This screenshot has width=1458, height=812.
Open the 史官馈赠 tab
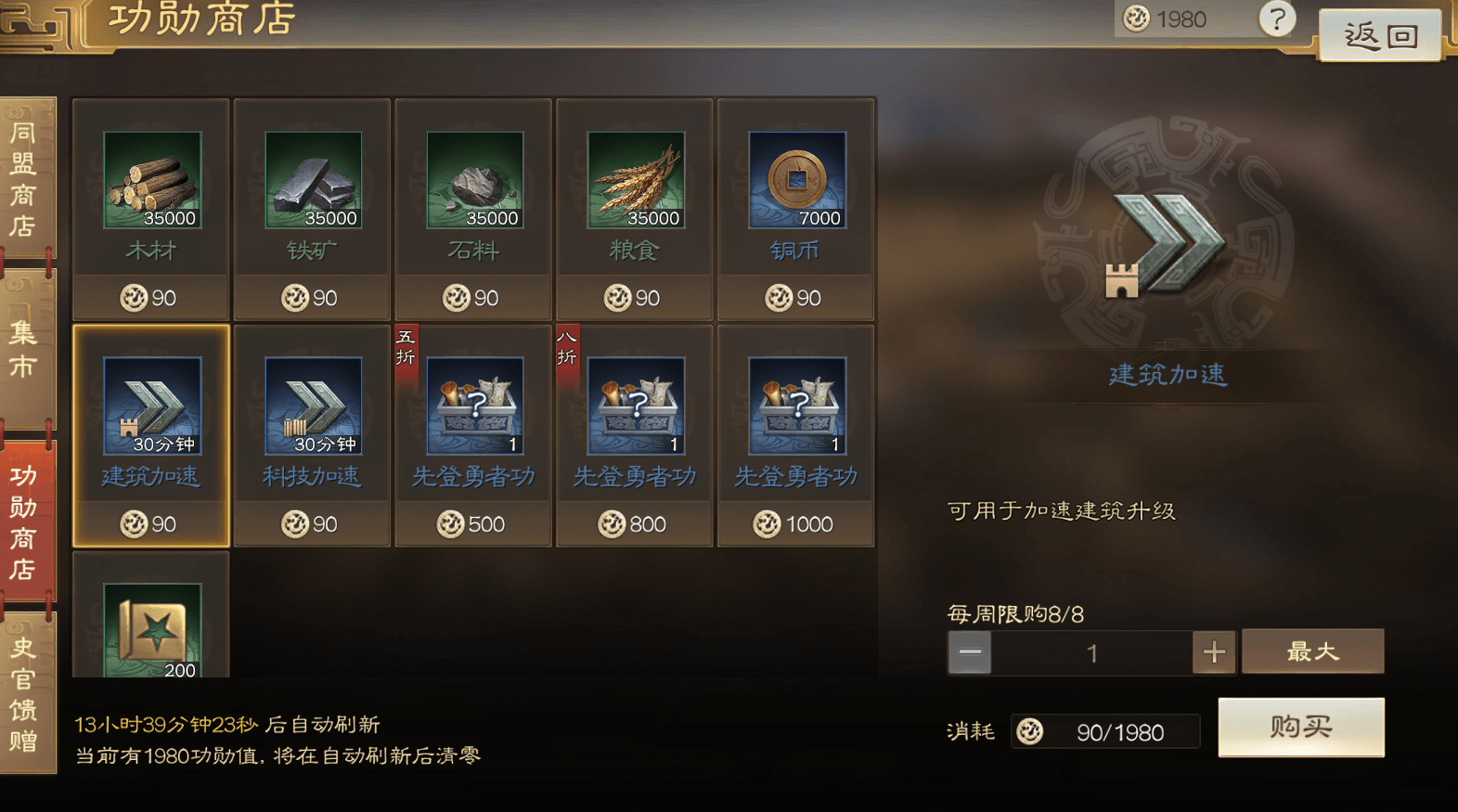pyautogui.click(x=27, y=693)
